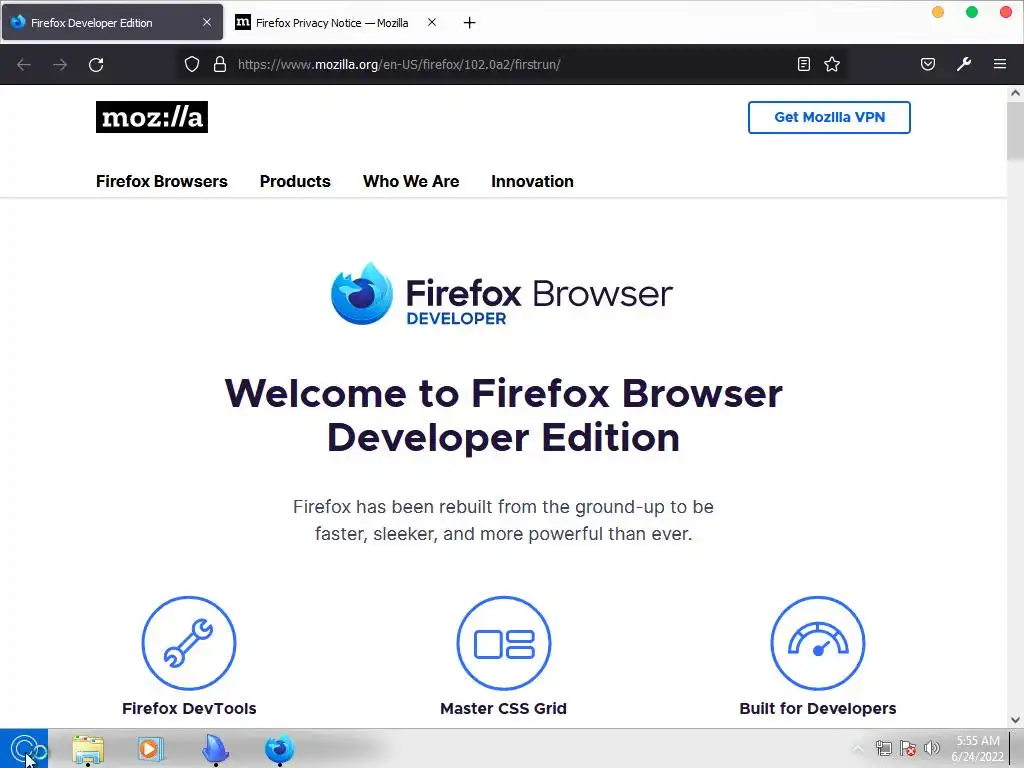The image size is (1024, 768).
Task: Open the Firefox application hamburger menu
Action: click(x=1000, y=64)
